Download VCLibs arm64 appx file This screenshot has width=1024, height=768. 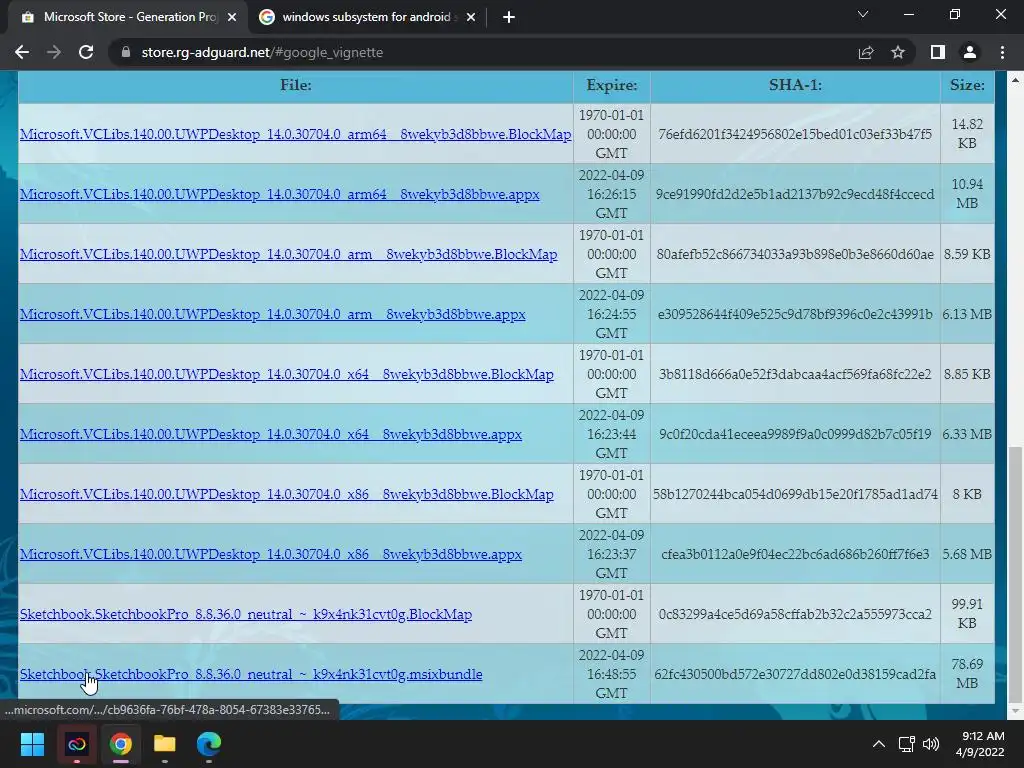pos(280,195)
